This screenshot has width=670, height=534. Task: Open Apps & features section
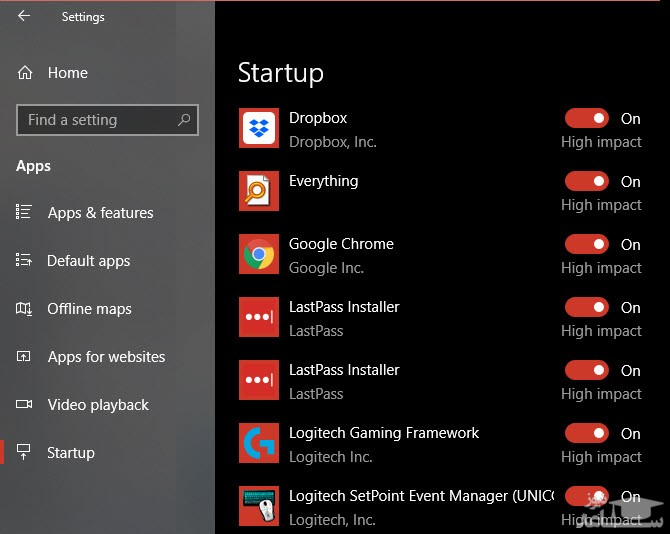pyautogui.click(x=100, y=213)
